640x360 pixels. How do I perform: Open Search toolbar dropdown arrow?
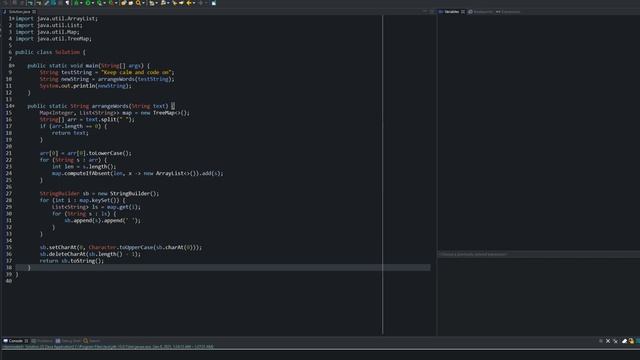click(x=143, y=3)
